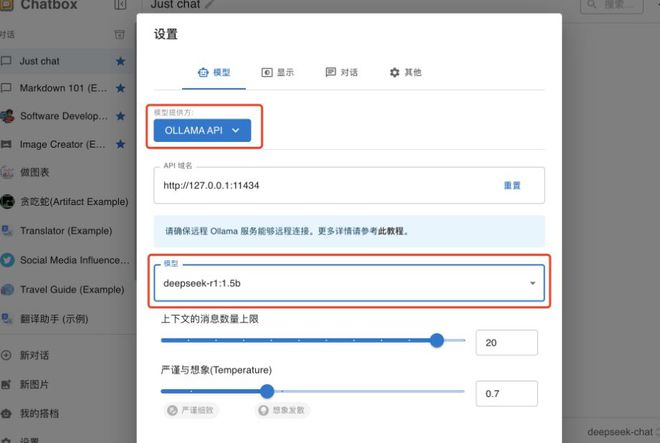The image size is (660, 443).
Task: Click the Temperature slider handle
Action: point(267,391)
